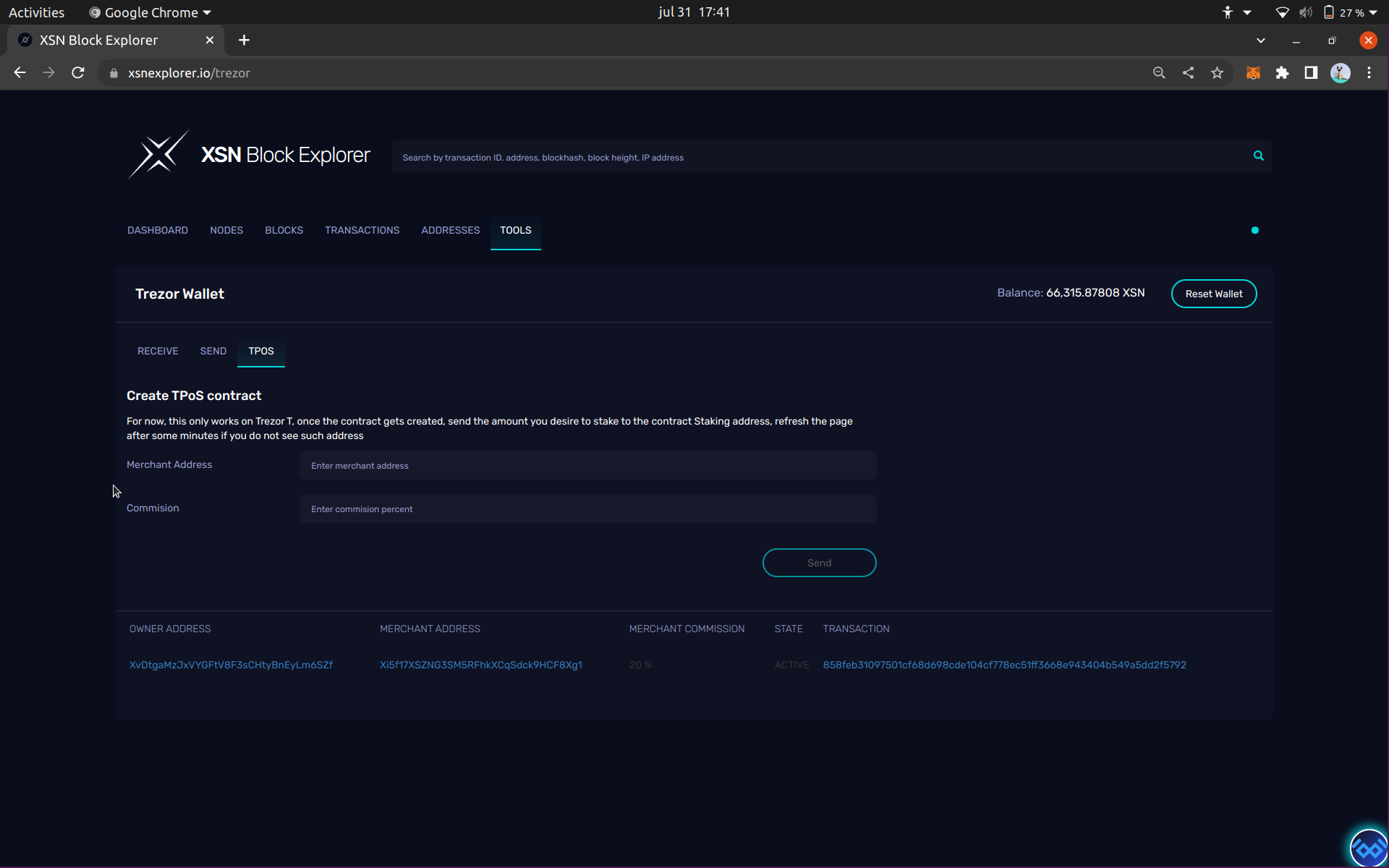Open the Activities overview
Screen dimensions: 1389x868
coord(36,12)
